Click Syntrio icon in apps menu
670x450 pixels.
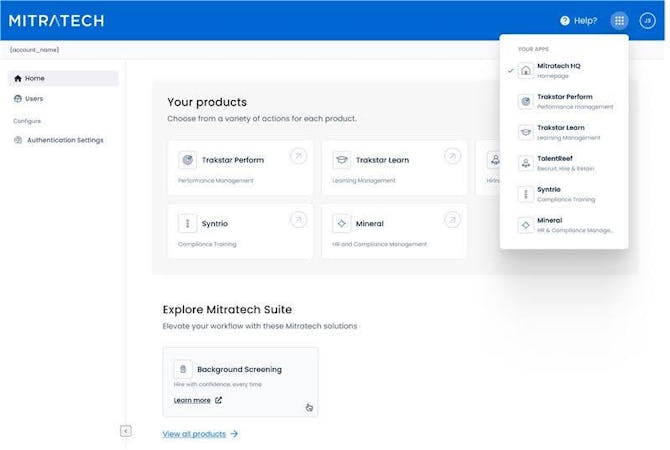[x=526, y=194]
